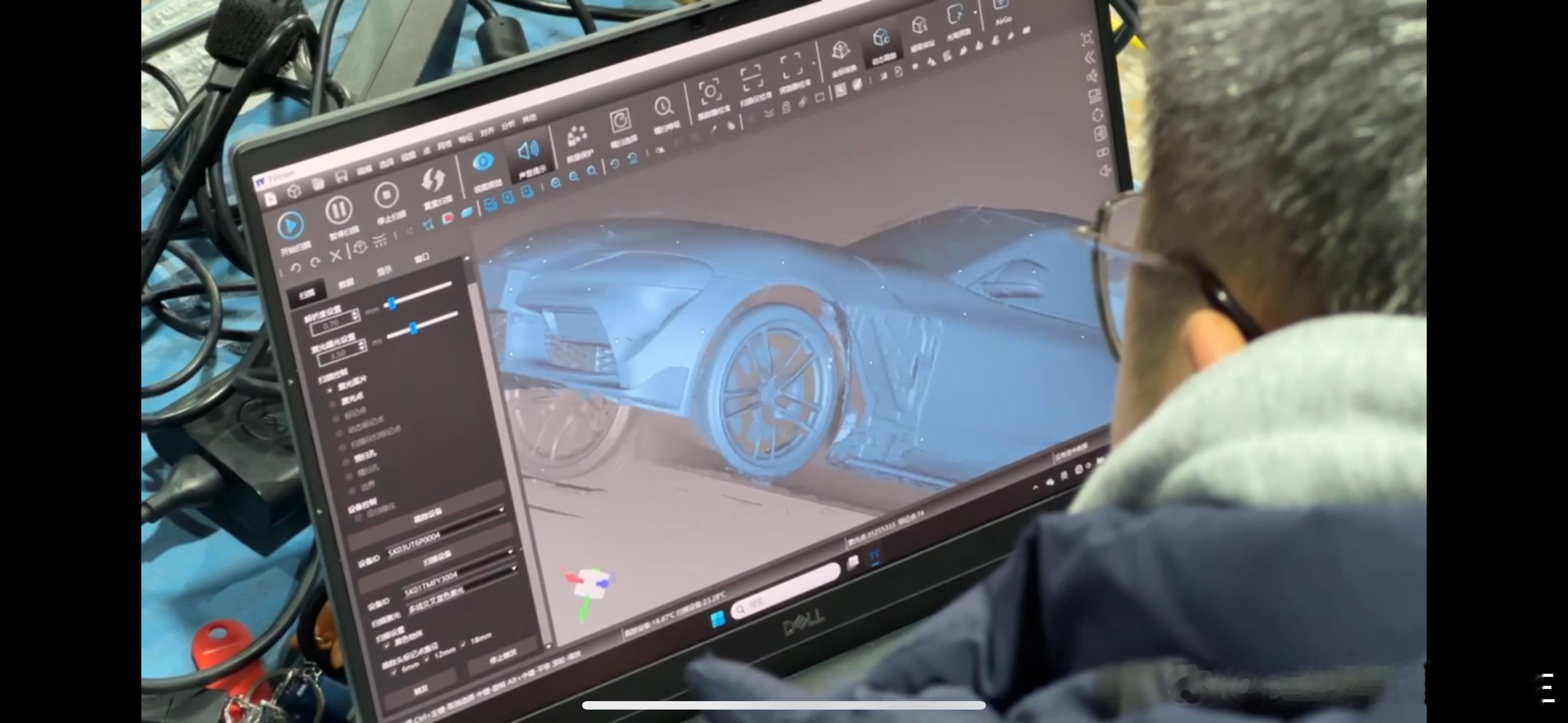Click the large magnifier with clock icon
Screen dimensions: 1568x723
click(x=663, y=107)
